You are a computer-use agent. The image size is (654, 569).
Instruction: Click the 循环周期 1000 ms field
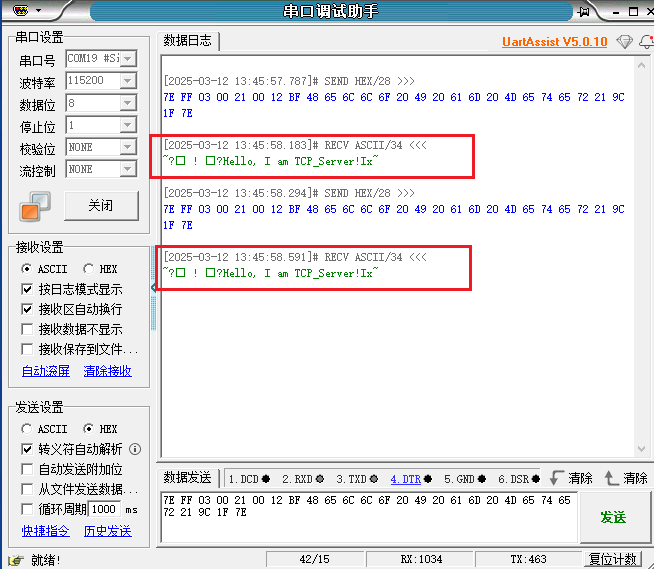coord(104,509)
